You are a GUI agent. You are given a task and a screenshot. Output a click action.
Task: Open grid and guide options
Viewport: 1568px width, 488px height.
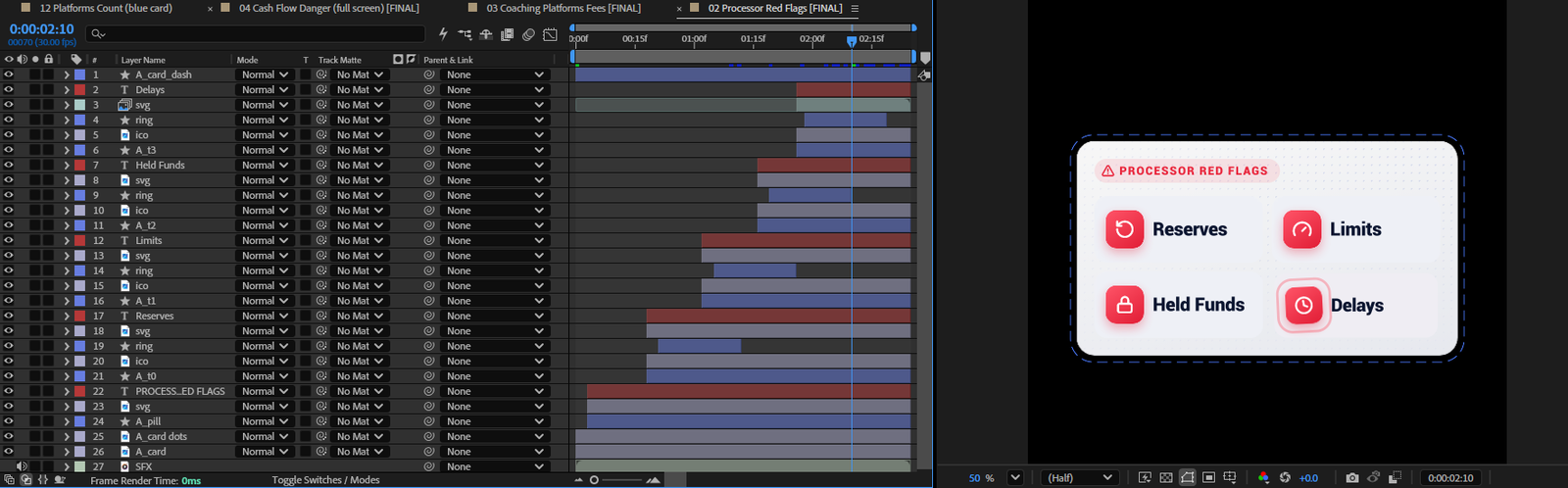coord(1230,477)
